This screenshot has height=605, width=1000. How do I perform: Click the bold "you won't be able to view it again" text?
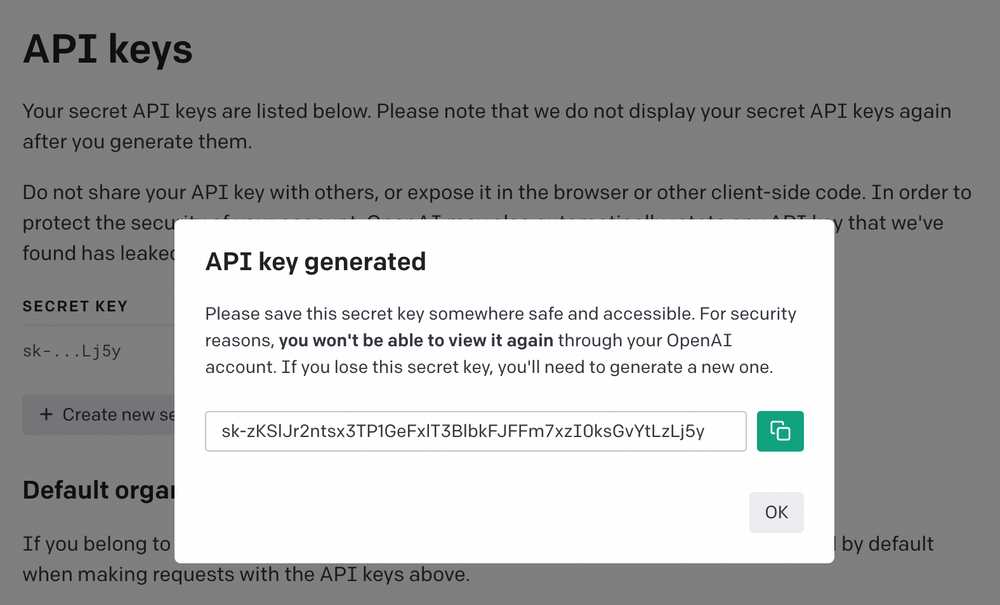[415, 340]
